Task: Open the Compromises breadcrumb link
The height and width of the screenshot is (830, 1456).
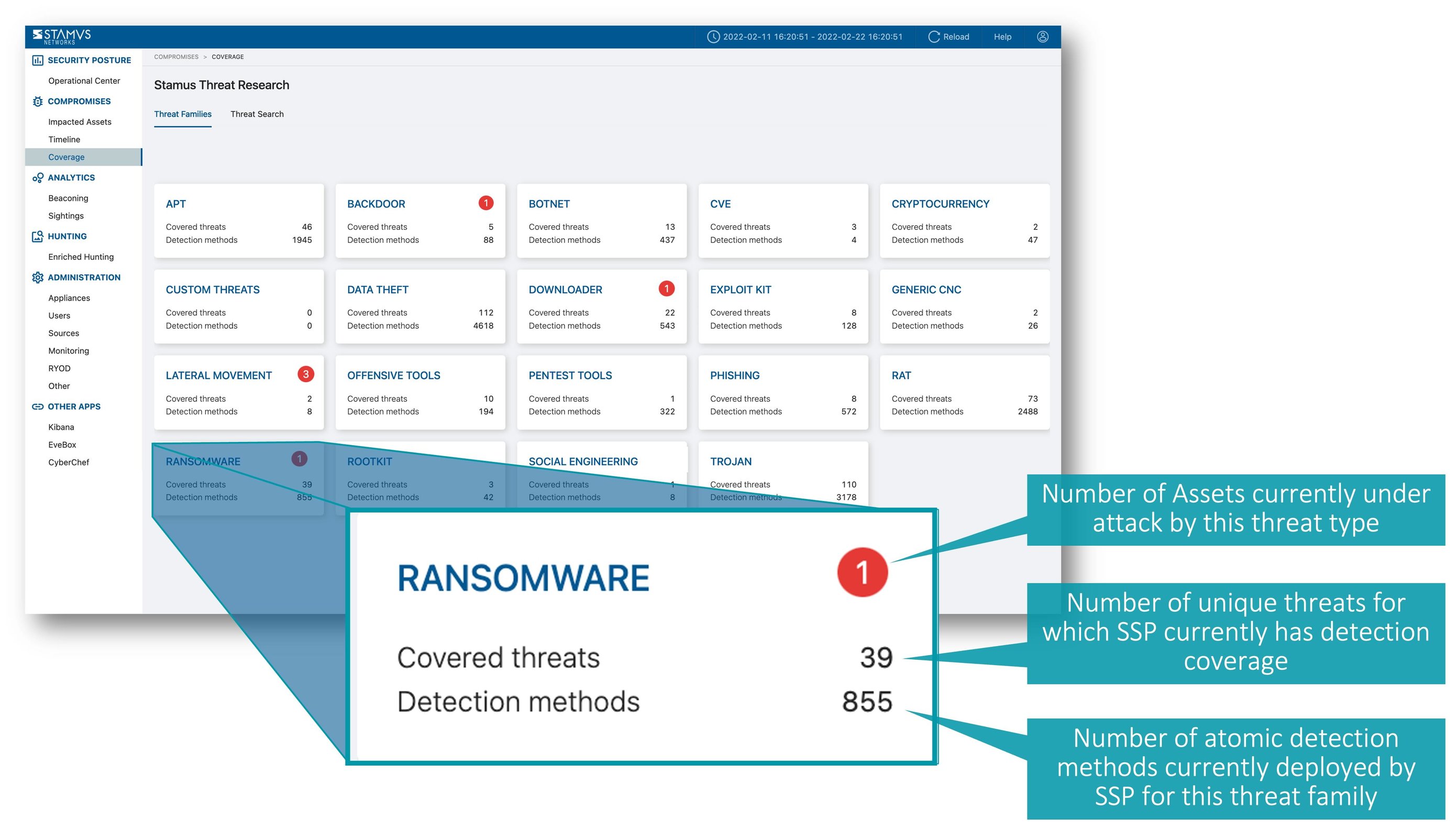Action: pyautogui.click(x=175, y=57)
